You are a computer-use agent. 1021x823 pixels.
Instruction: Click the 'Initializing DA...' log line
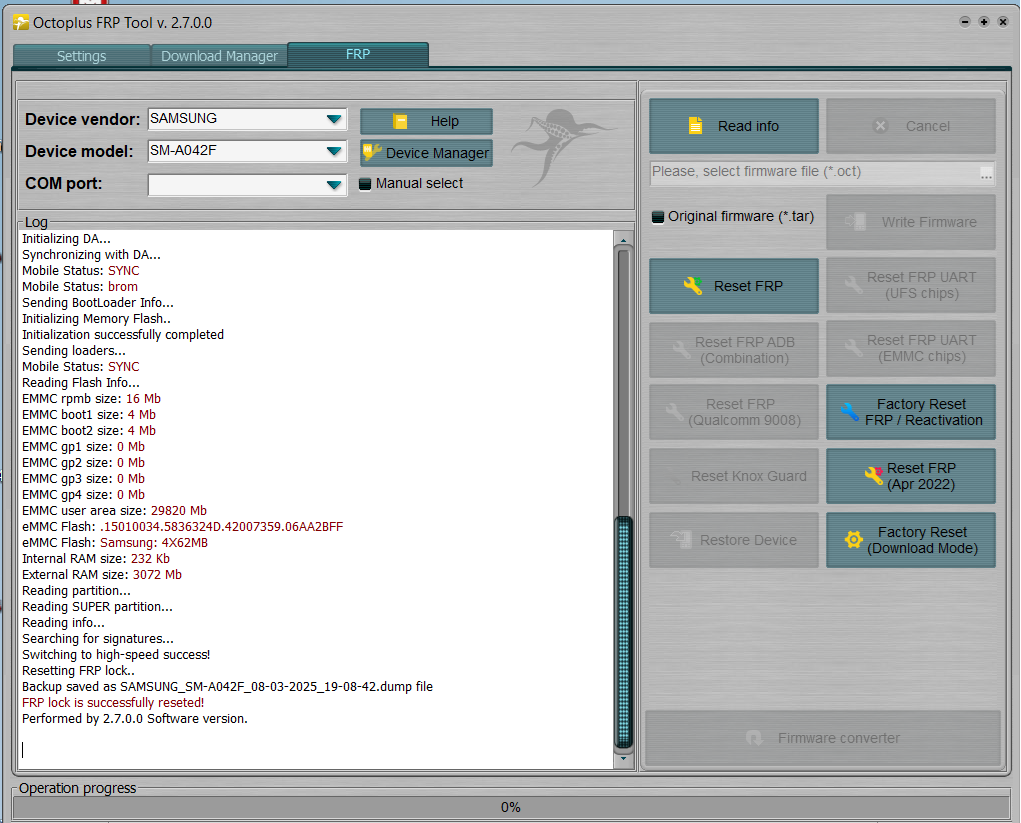tap(66, 238)
